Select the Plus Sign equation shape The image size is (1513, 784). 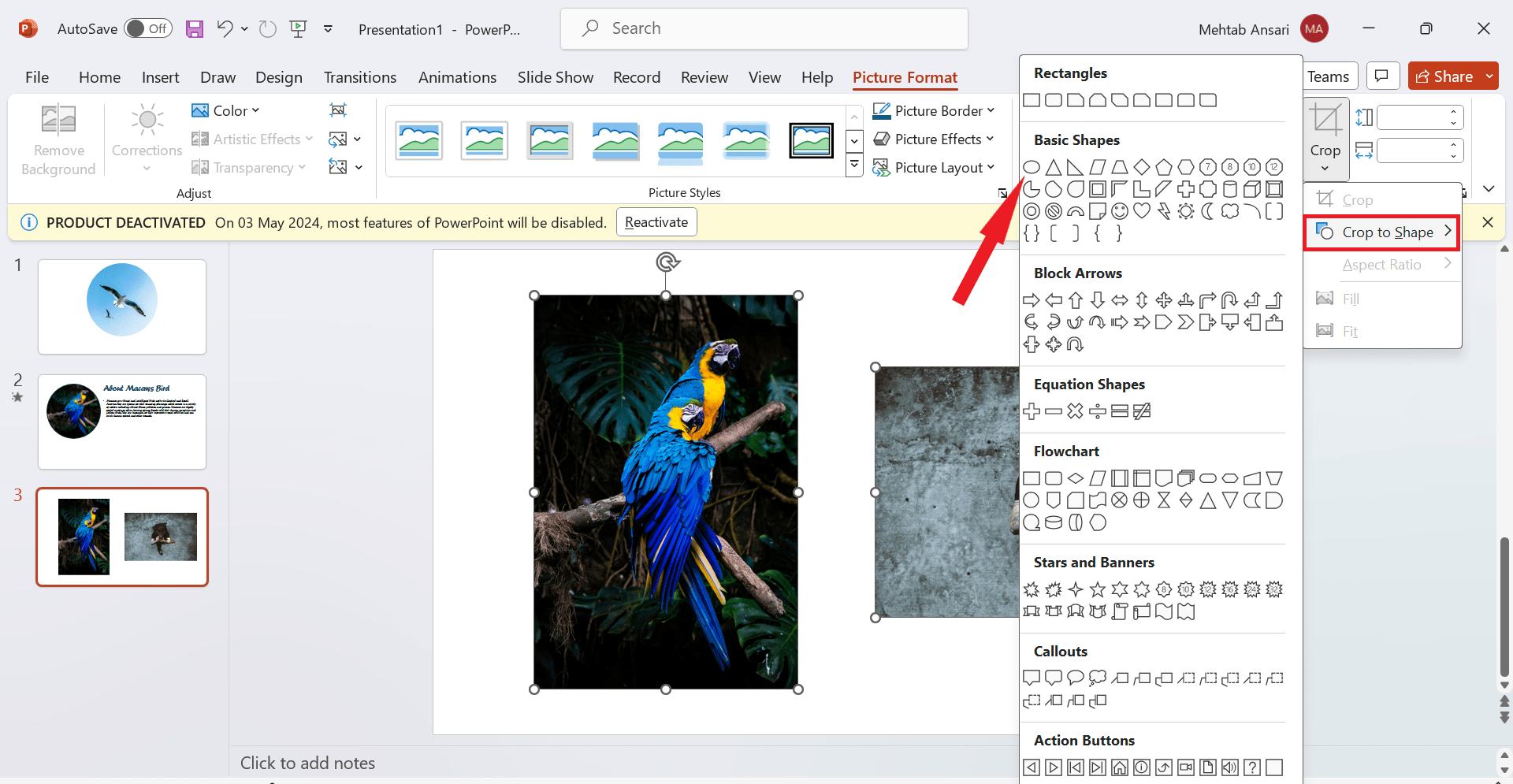coord(1031,411)
